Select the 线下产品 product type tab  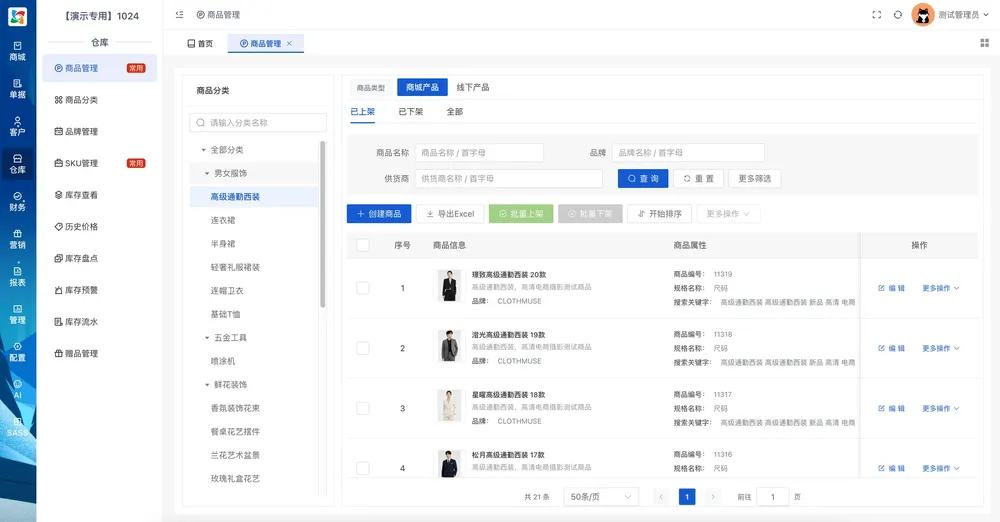[473, 87]
